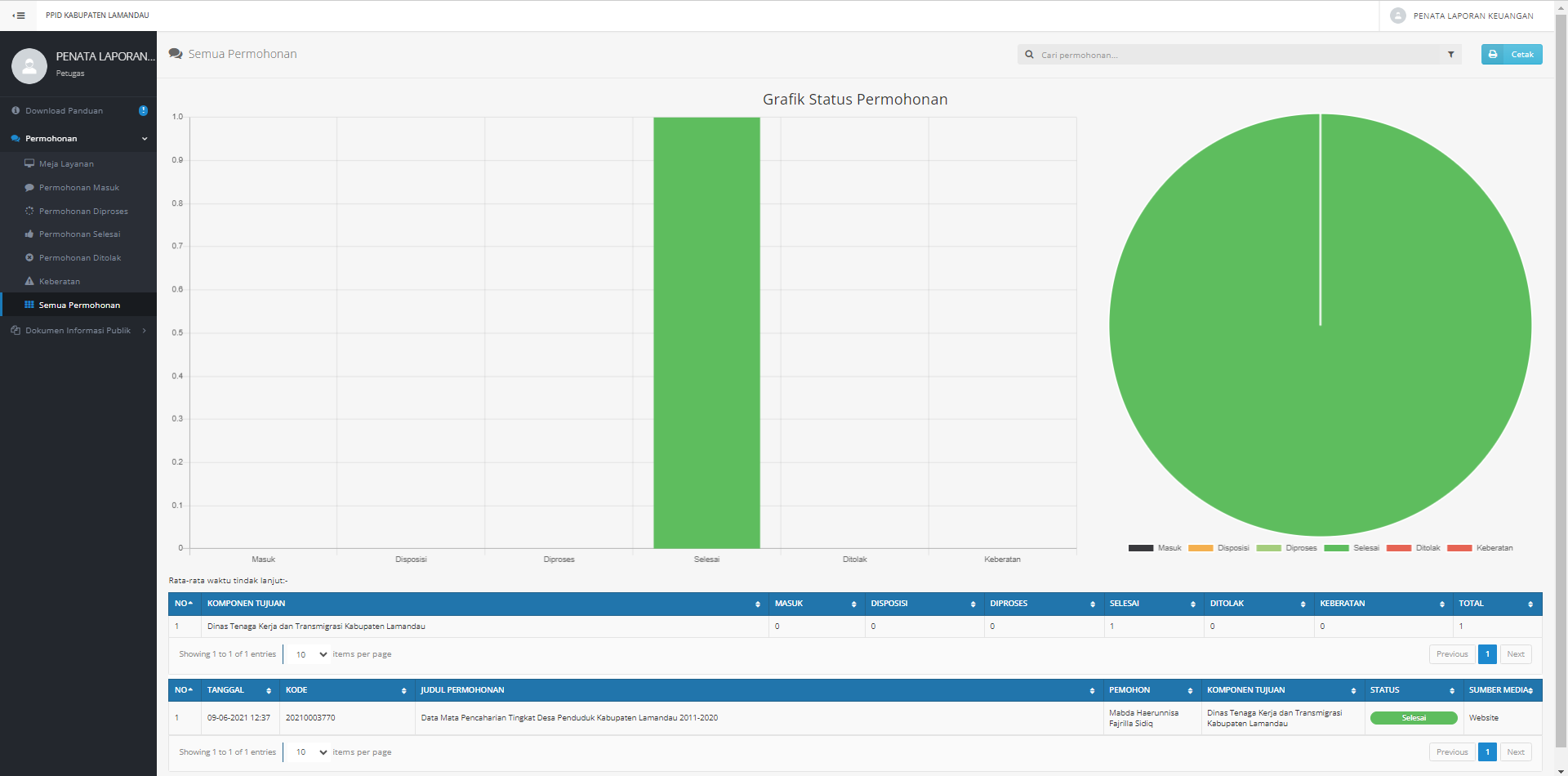This screenshot has height=776, width=1568.
Task: Toggle Selesai series in pie chart legend
Action: [x=1352, y=548]
